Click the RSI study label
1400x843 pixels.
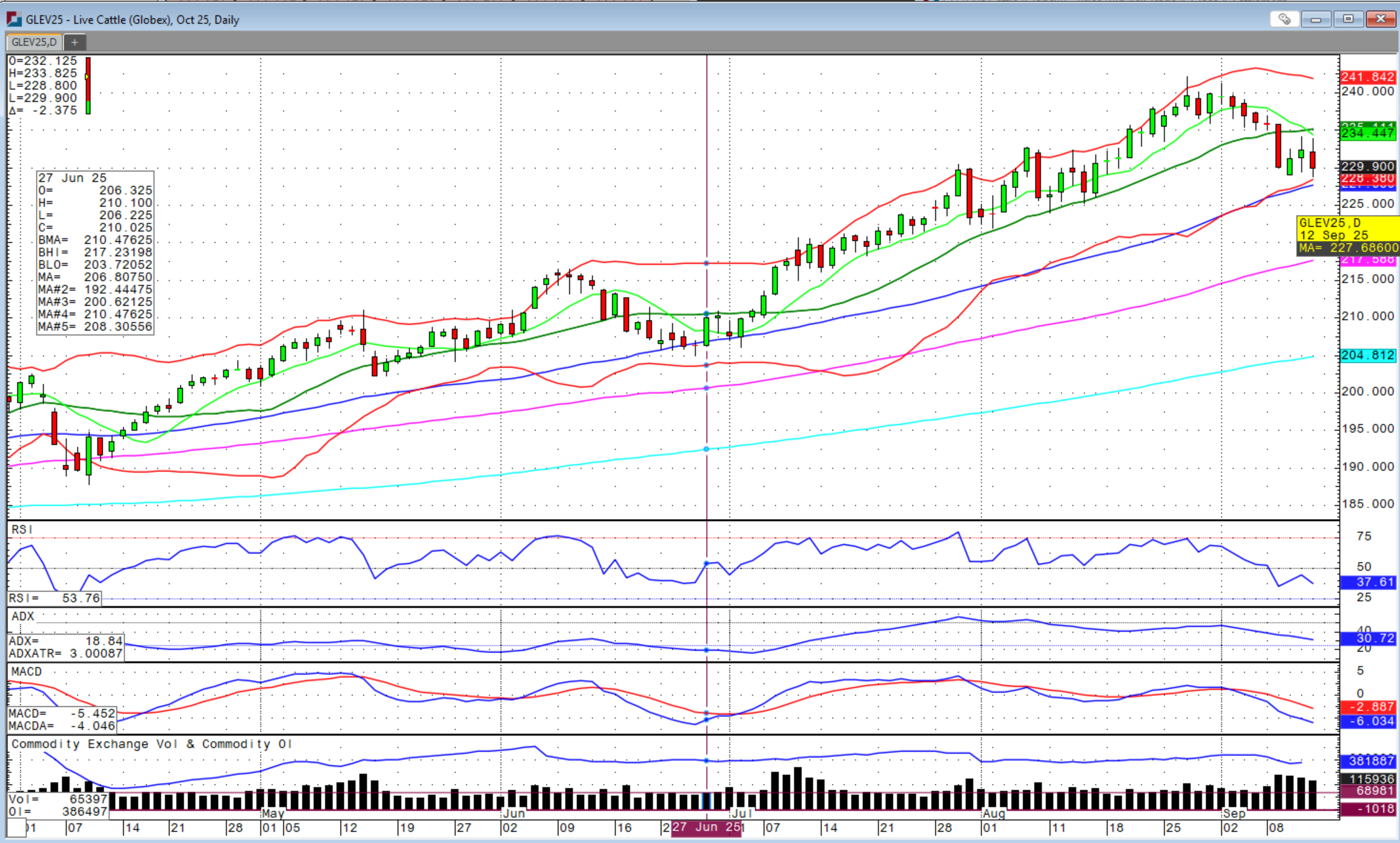pyautogui.click(x=22, y=529)
